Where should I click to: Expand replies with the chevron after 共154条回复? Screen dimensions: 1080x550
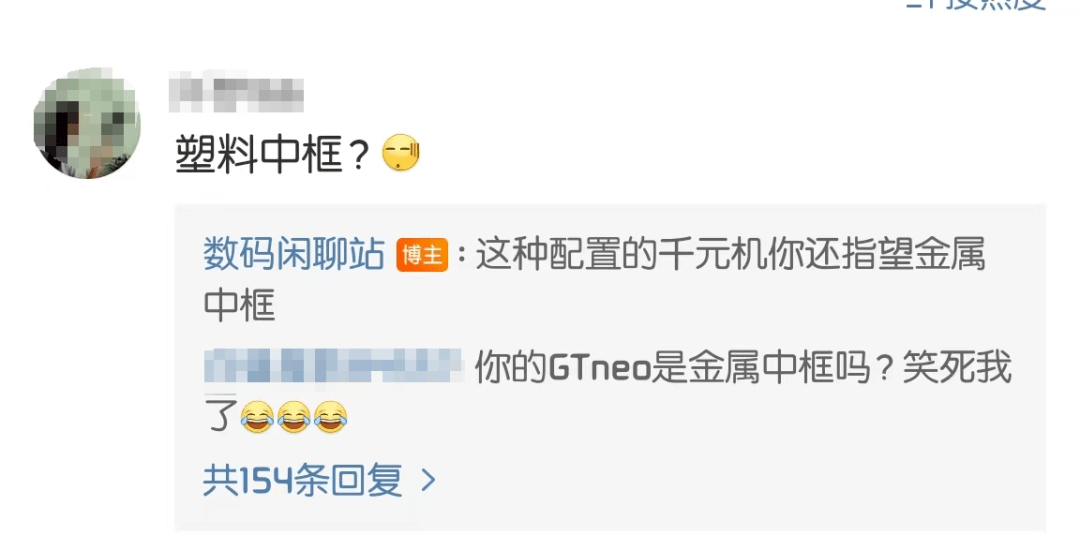(428, 480)
